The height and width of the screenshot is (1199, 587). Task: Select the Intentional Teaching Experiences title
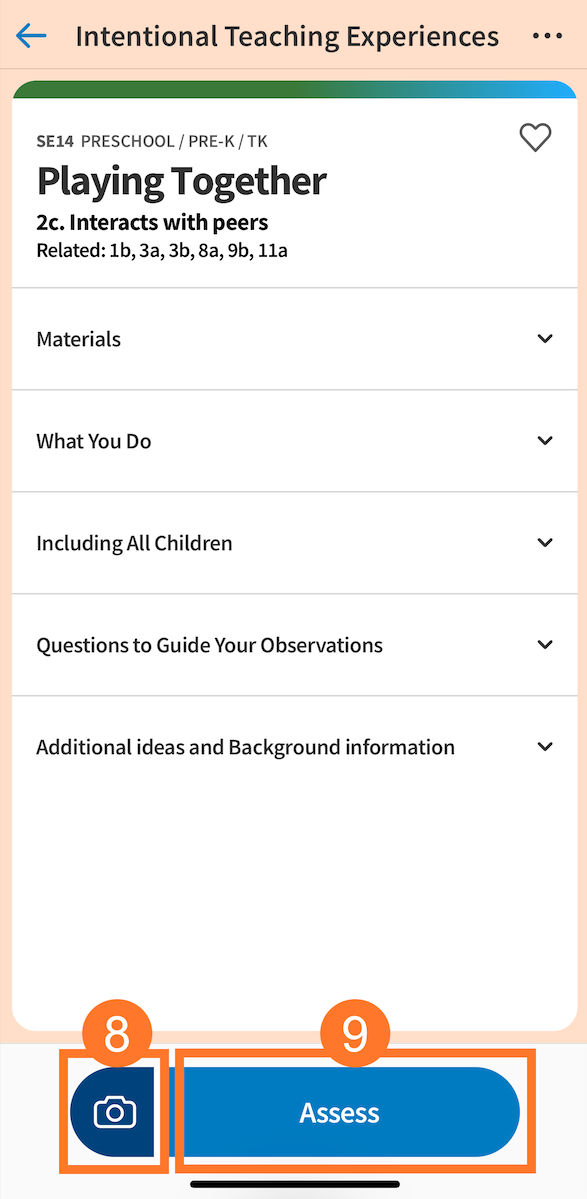(x=287, y=36)
